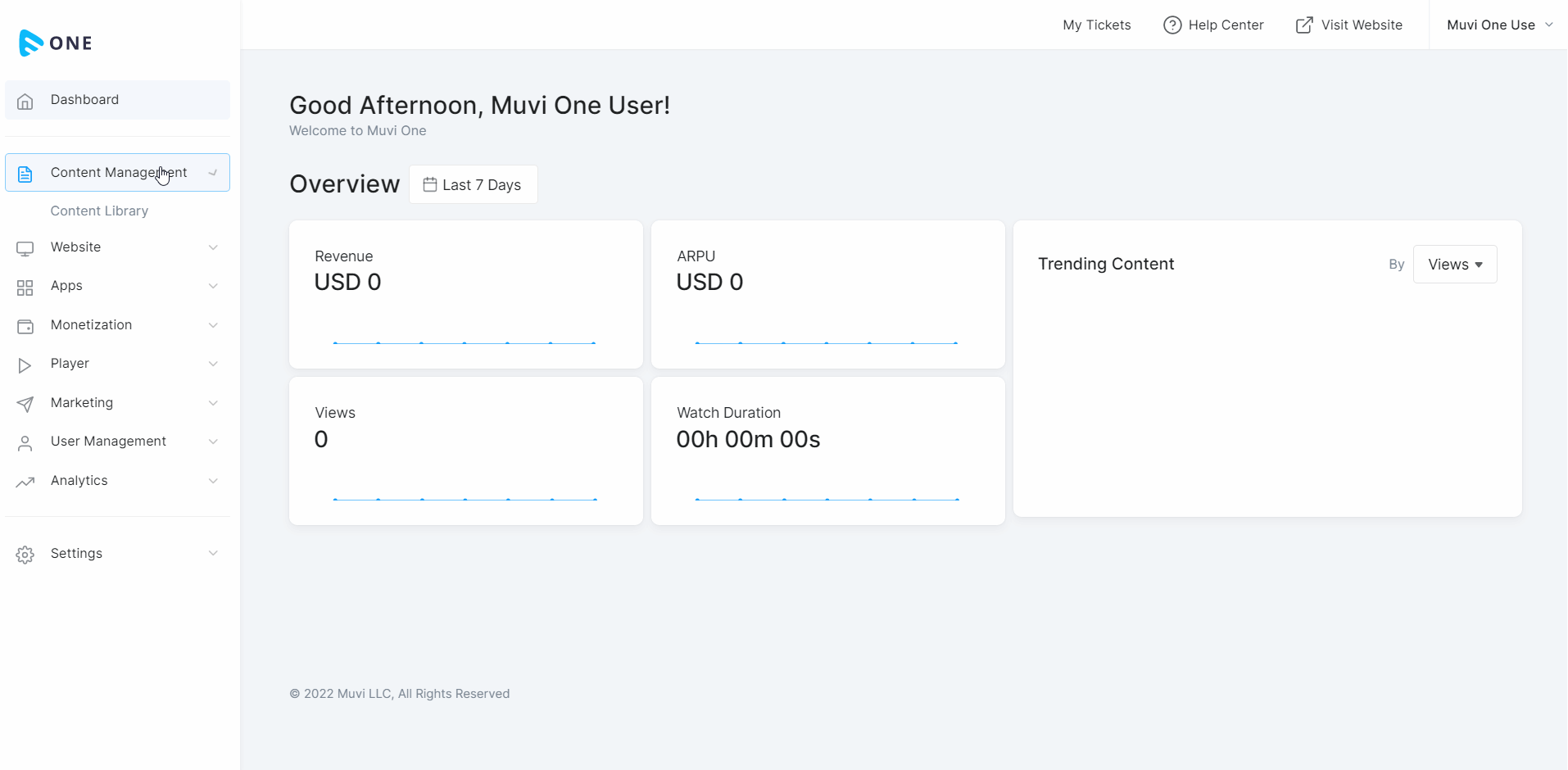Image resolution: width=1568 pixels, height=770 pixels.
Task: Click the Settings gear icon
Action: point(25,555)
